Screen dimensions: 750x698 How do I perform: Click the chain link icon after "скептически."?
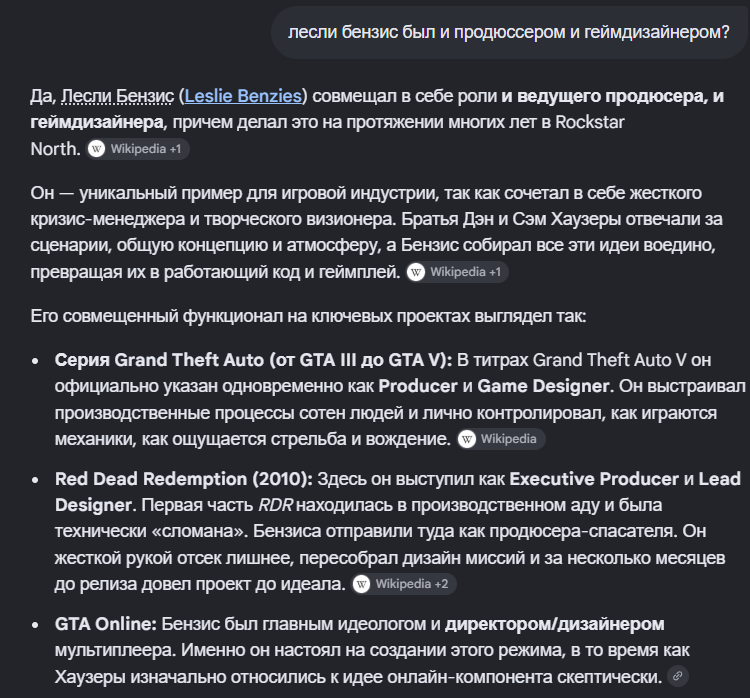tap(677, 676)
